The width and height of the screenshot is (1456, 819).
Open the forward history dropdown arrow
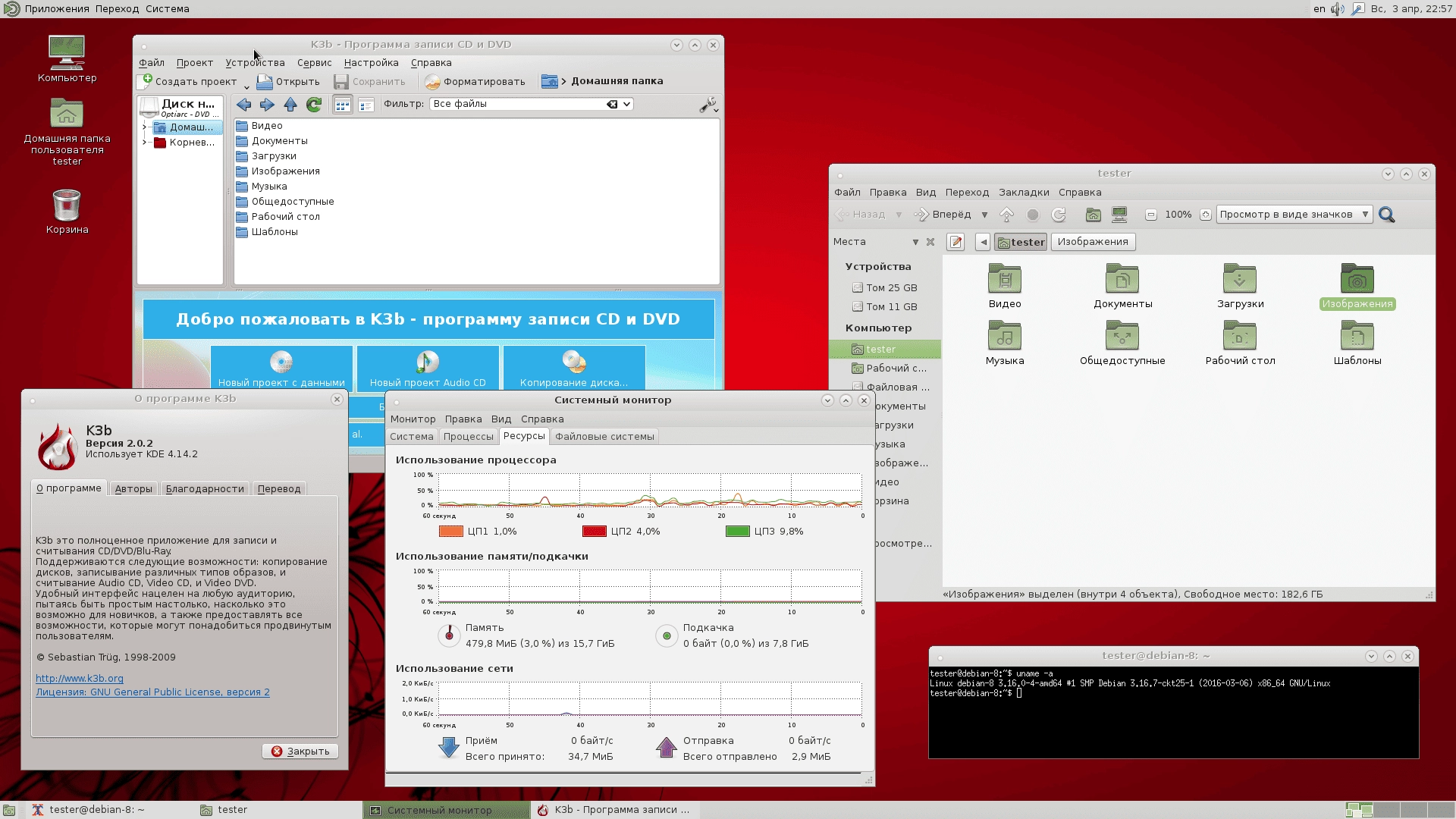[x=984, y=215]
